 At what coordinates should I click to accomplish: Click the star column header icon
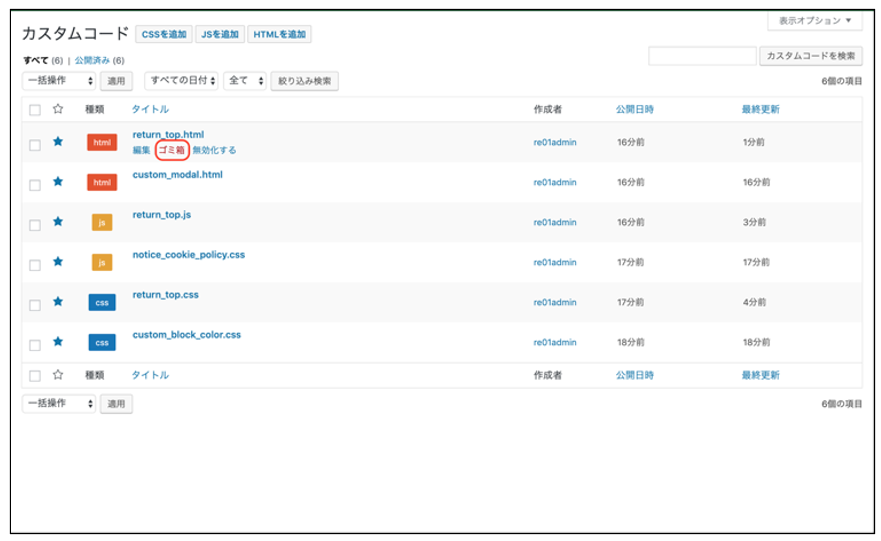58,109
